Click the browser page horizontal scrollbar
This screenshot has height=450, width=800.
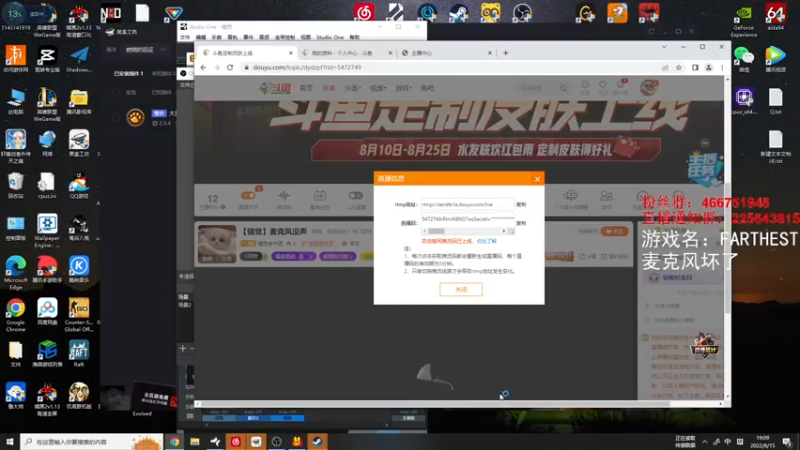(x=459, y=404)
